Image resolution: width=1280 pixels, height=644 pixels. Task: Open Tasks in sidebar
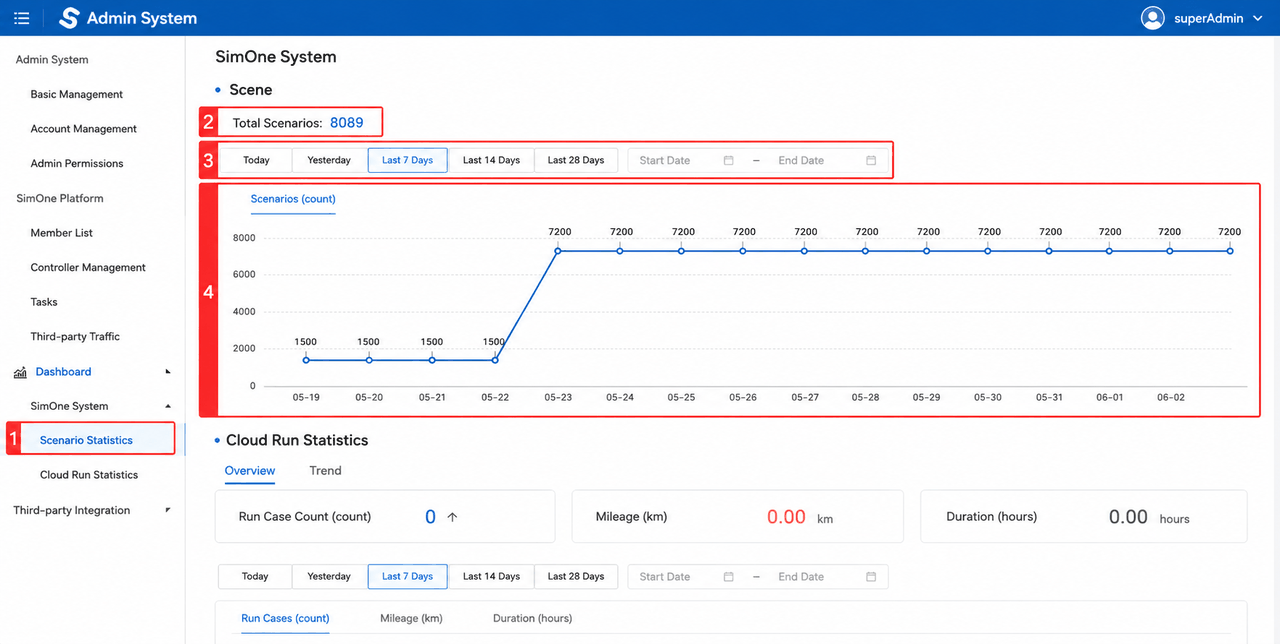[44, 302]
